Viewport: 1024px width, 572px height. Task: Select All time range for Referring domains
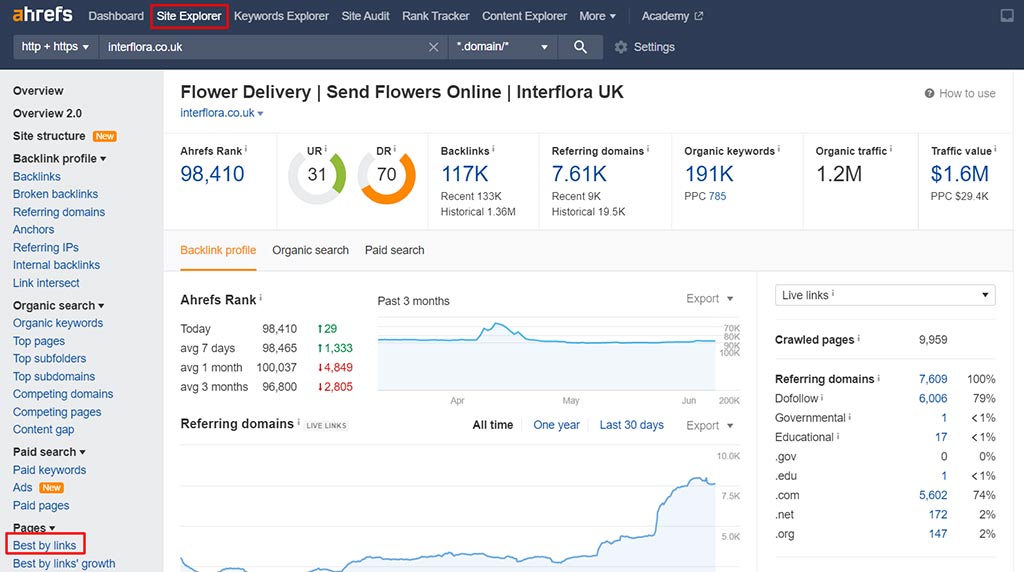[492, 425]
